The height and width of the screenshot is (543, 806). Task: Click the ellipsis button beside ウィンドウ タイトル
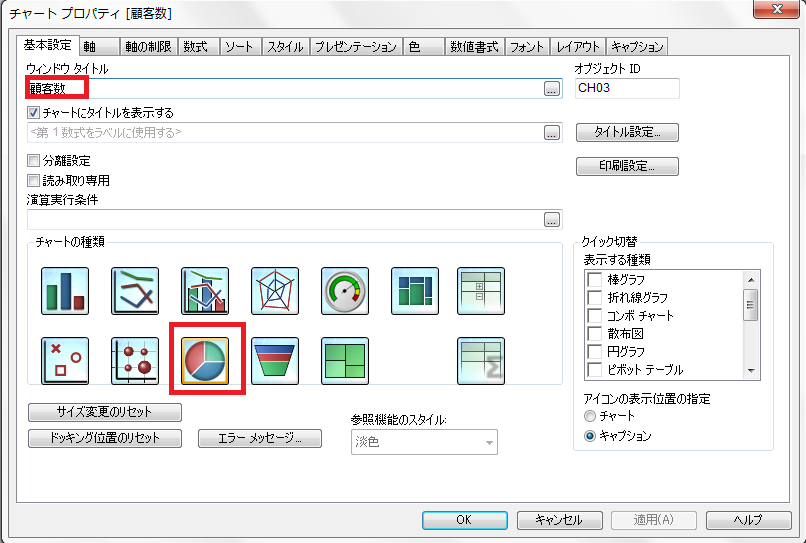pyautogui.click(x=551, y=89)
